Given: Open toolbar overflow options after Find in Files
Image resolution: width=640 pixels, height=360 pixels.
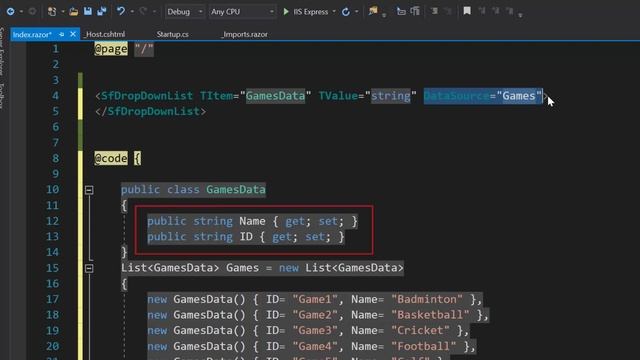Looking at the screenshot, I should (x=384, y=15).
